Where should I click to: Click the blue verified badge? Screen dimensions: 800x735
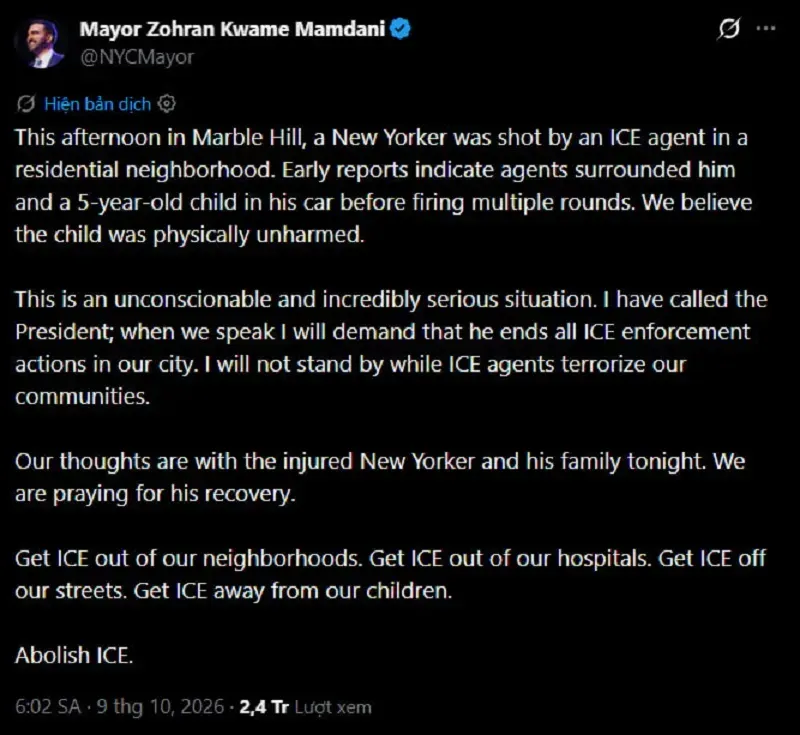click(400, 29)
